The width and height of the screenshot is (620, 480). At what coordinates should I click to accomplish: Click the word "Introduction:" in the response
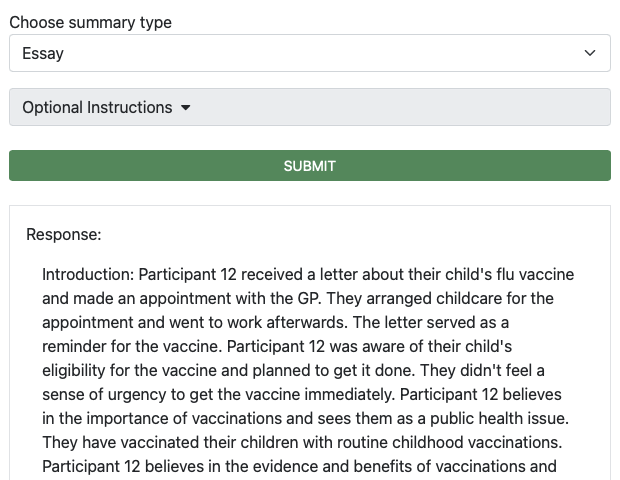88,274
